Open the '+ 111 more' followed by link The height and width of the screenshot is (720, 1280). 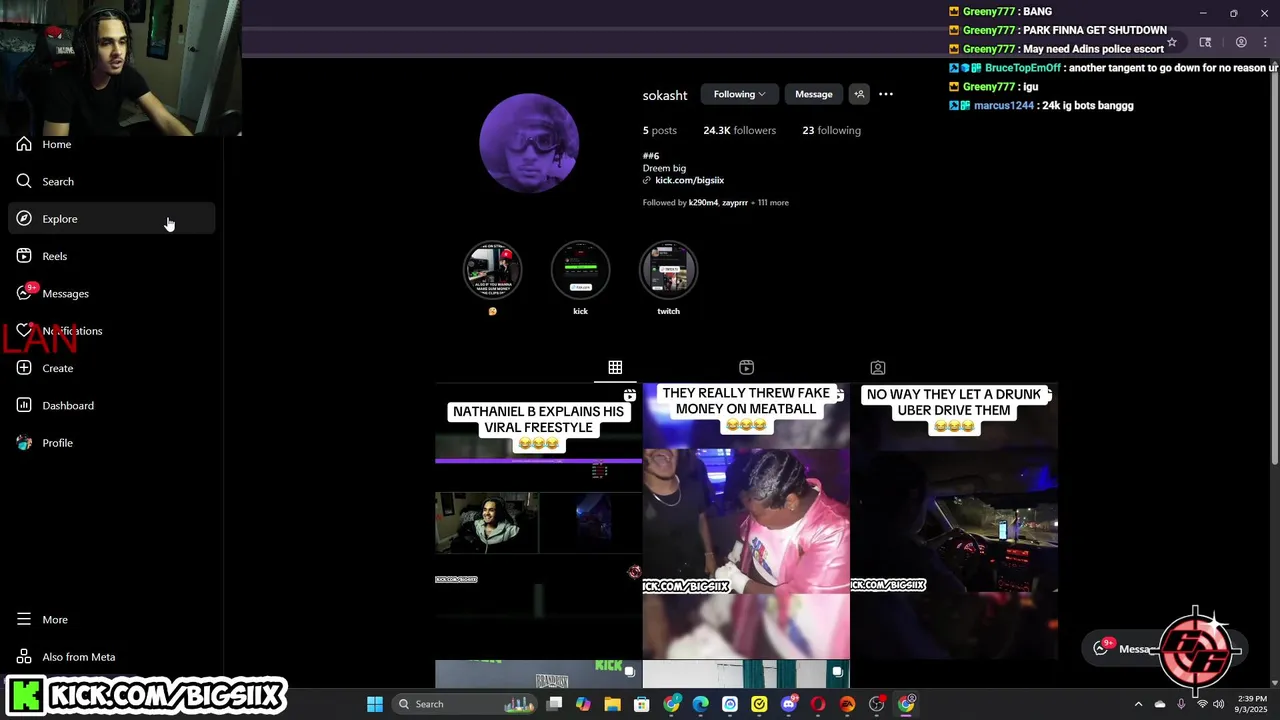[771, 202]
